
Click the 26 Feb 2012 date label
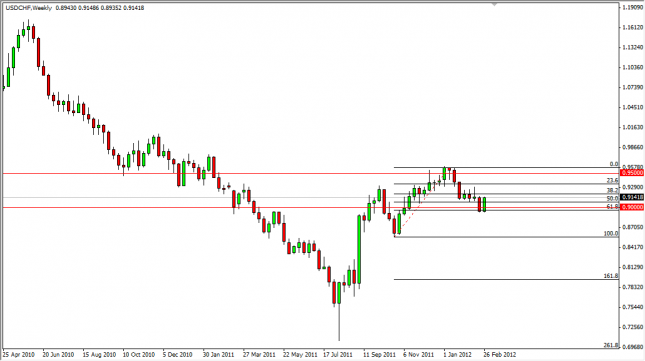(499, 354)
